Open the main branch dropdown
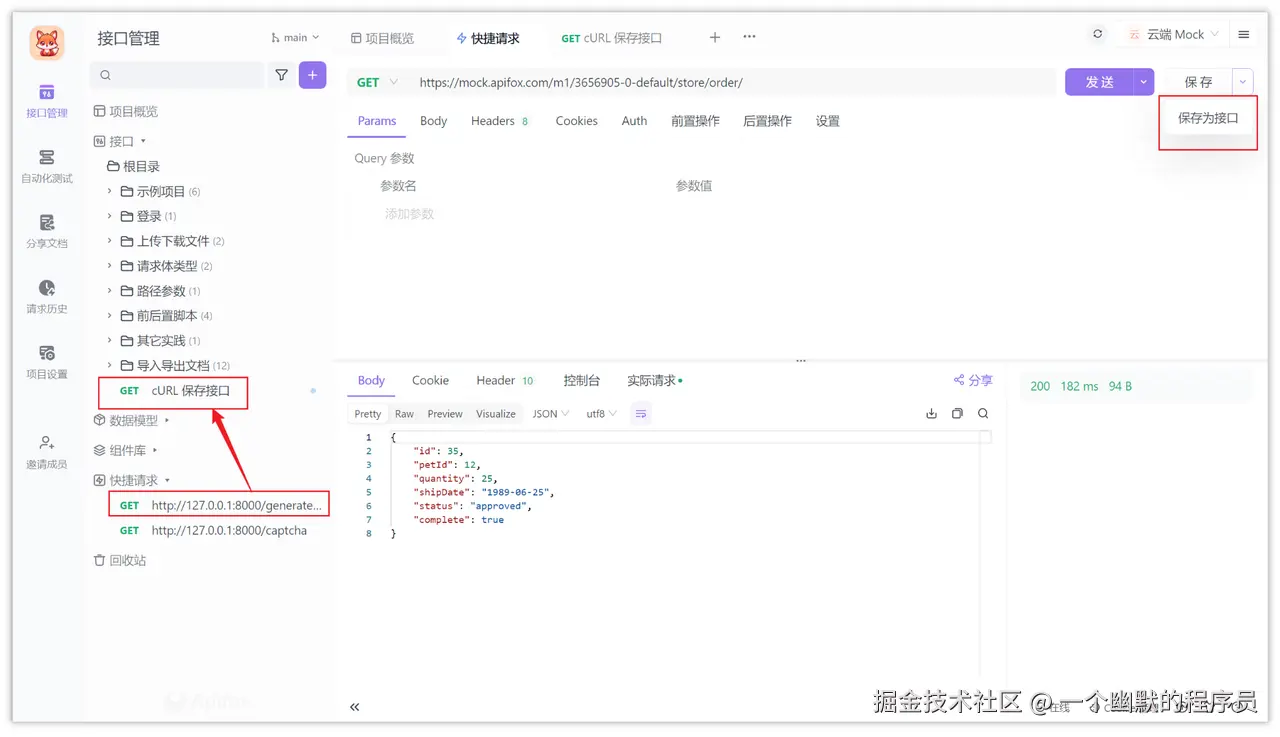The width and height of the screenshot is (1280, 737). 295,38
